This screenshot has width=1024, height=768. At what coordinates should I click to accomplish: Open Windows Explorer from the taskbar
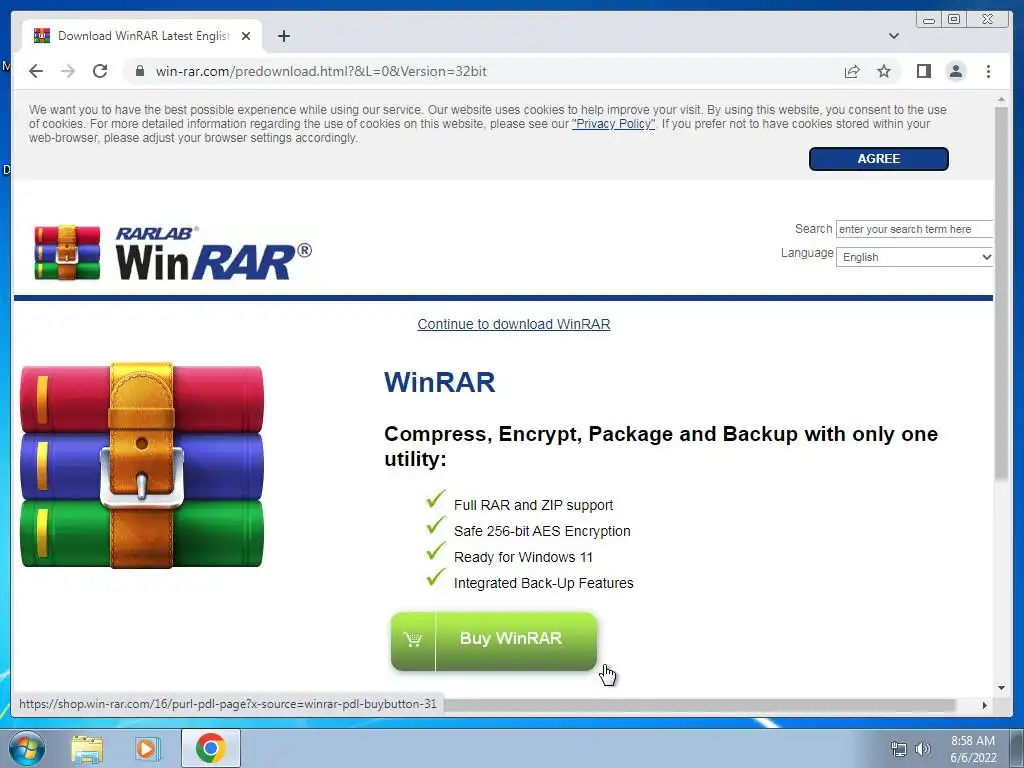87,748
